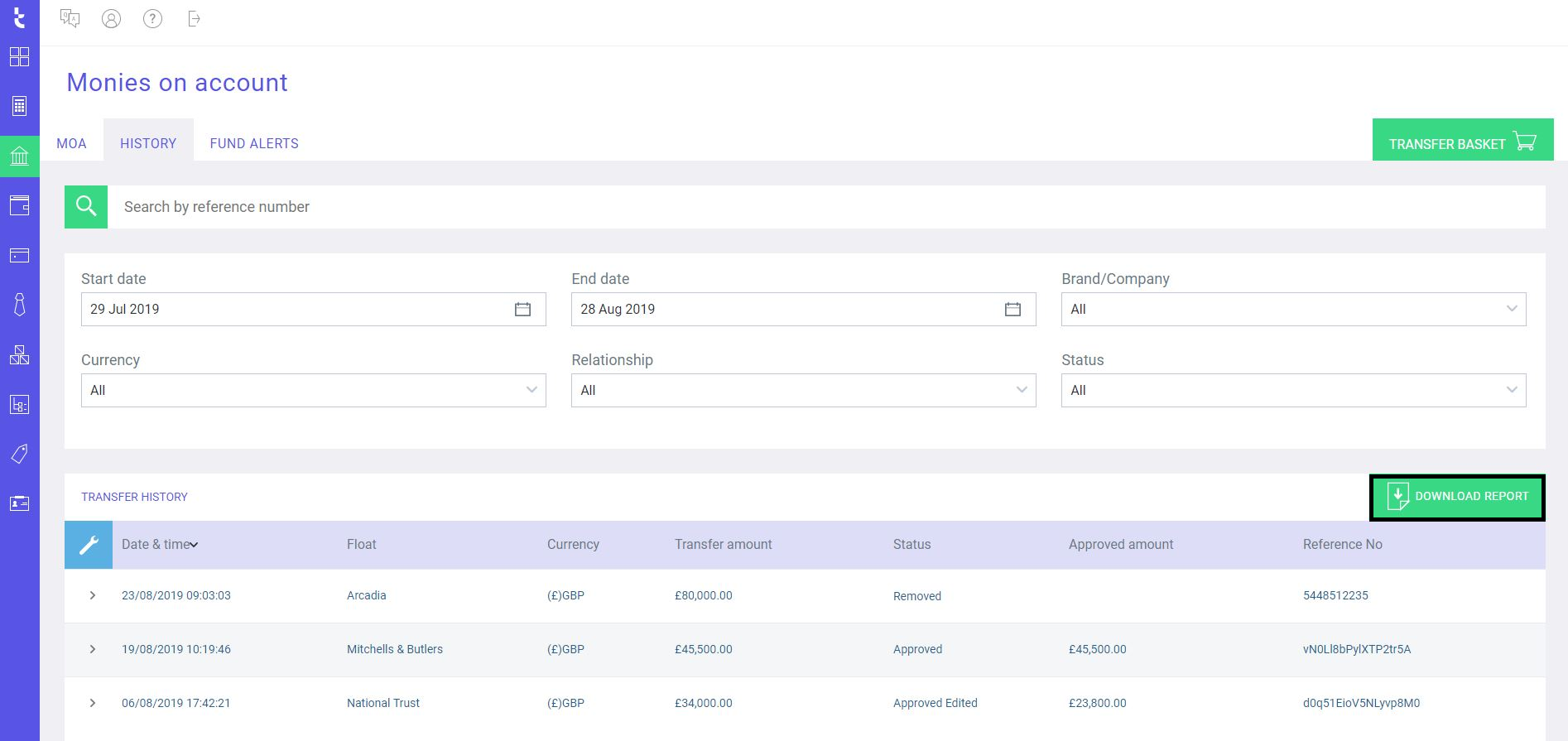The width and height of the screenshot is (1568, 741).
Task: Open the price tag sidebar icon
Action: tap(19, 454)
